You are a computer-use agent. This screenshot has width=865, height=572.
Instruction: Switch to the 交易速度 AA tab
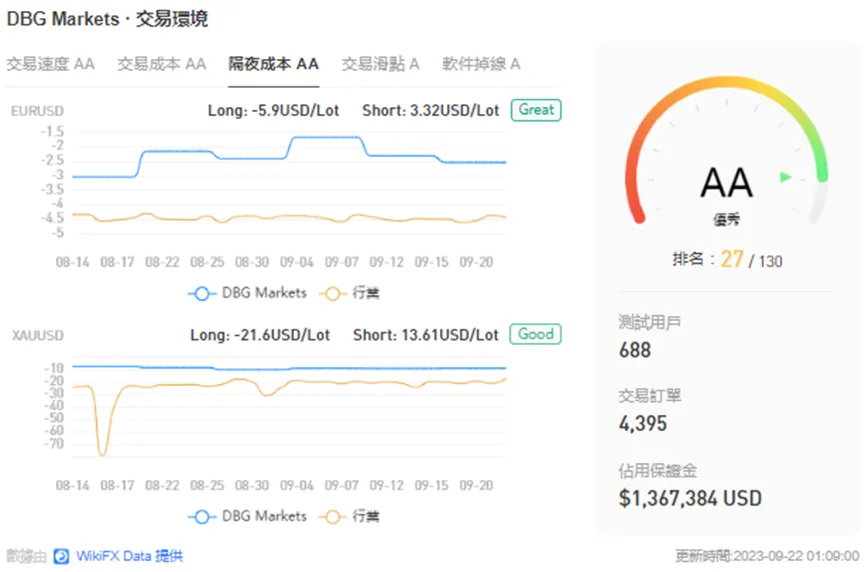(50, 64)
